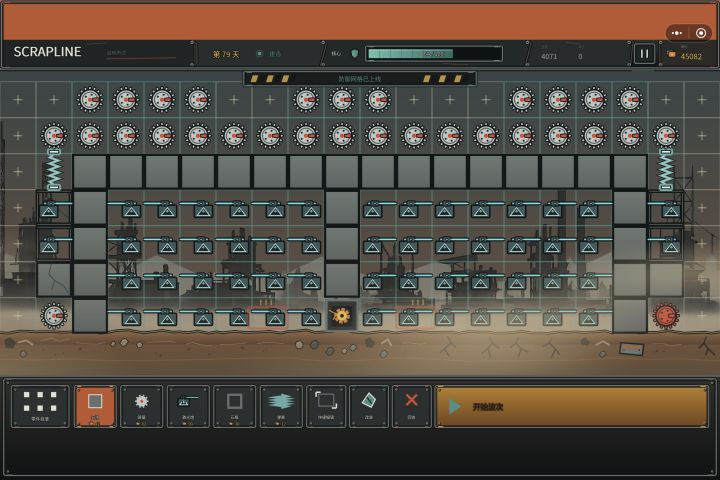Click the core shield icon
Image resolution: width=720 pixels, height=480 pixels.
(354, 54)
